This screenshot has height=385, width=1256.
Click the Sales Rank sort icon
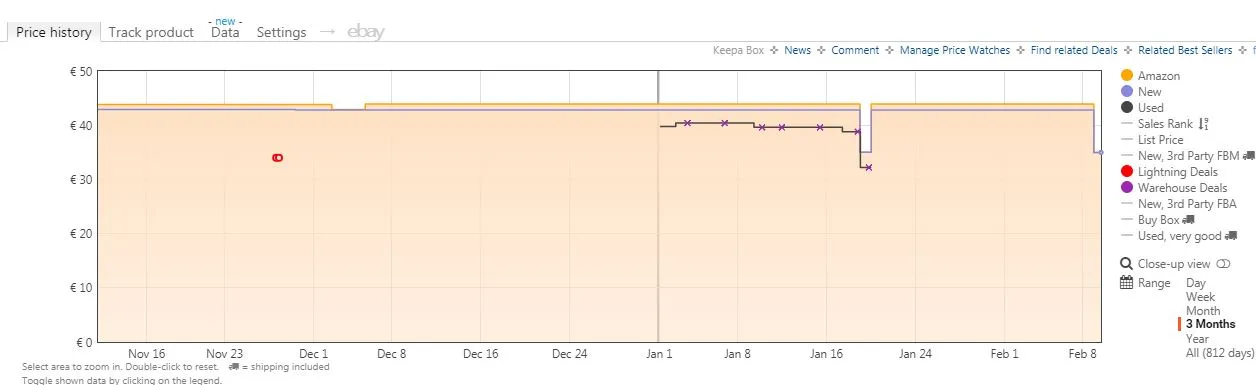tap(1204, 124)
